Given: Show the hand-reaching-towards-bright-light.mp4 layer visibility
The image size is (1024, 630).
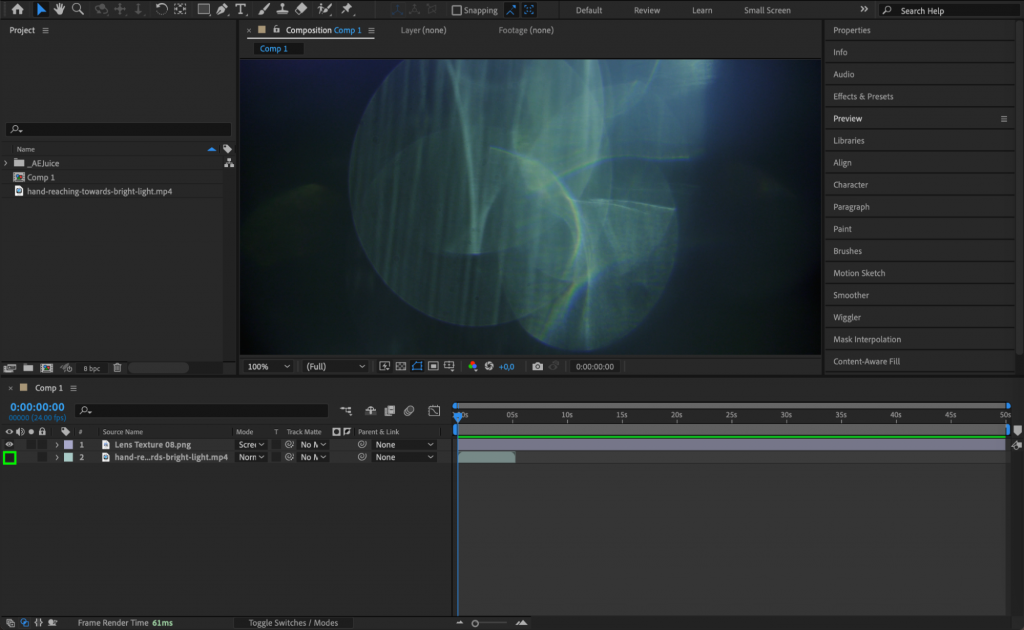Looking at the screenshot, I should (x=10, y=457).
